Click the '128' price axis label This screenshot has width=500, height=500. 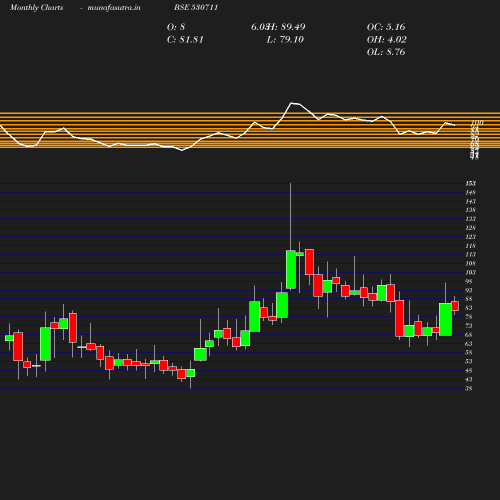[470, 228]
